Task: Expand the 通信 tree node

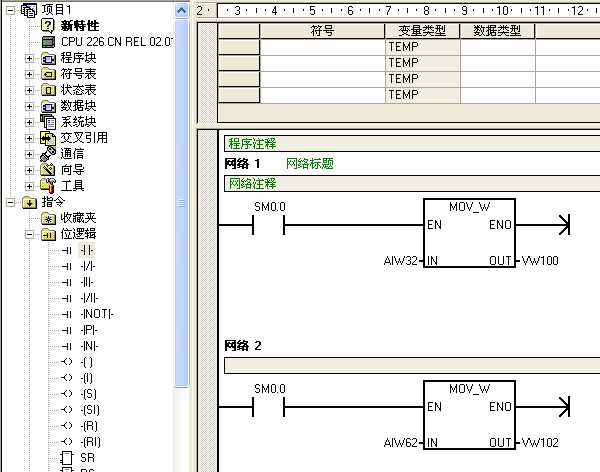Action: 29,154
